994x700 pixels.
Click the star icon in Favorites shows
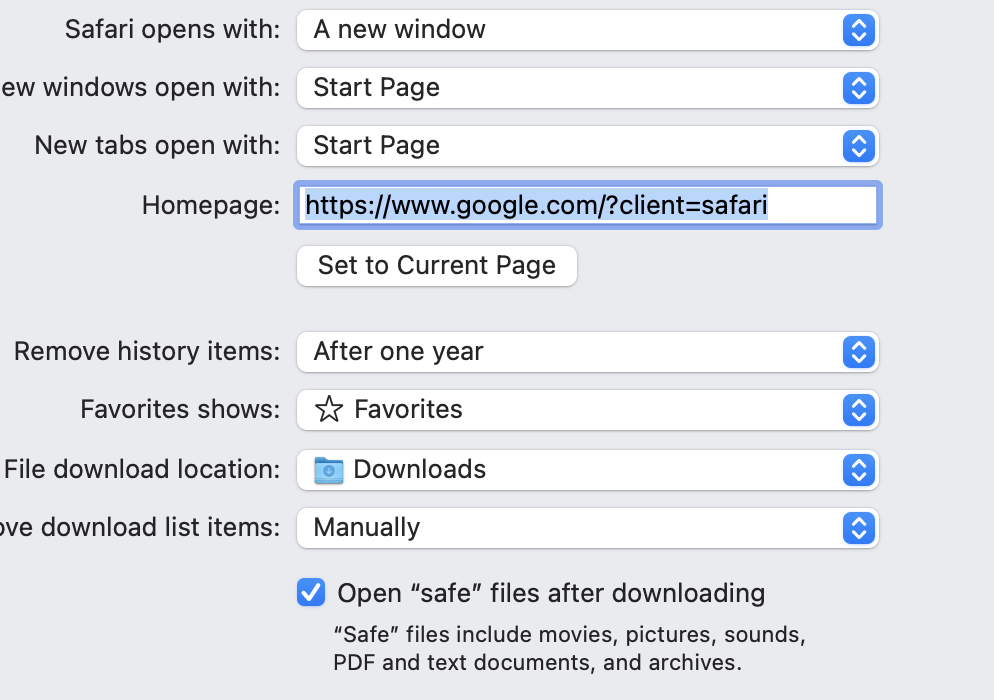tap(328, 409)
